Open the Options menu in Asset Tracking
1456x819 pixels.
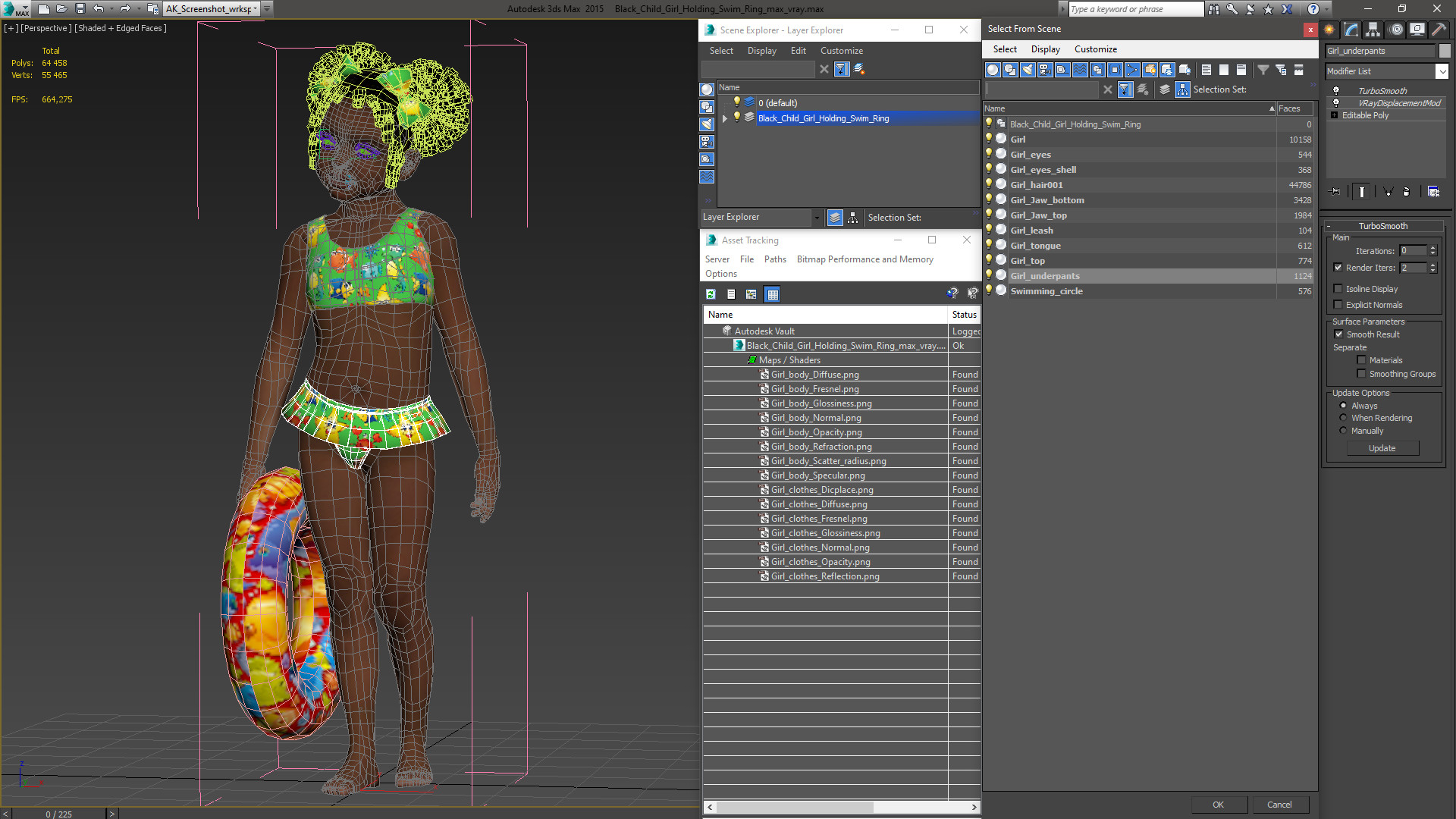coord(720,274)
